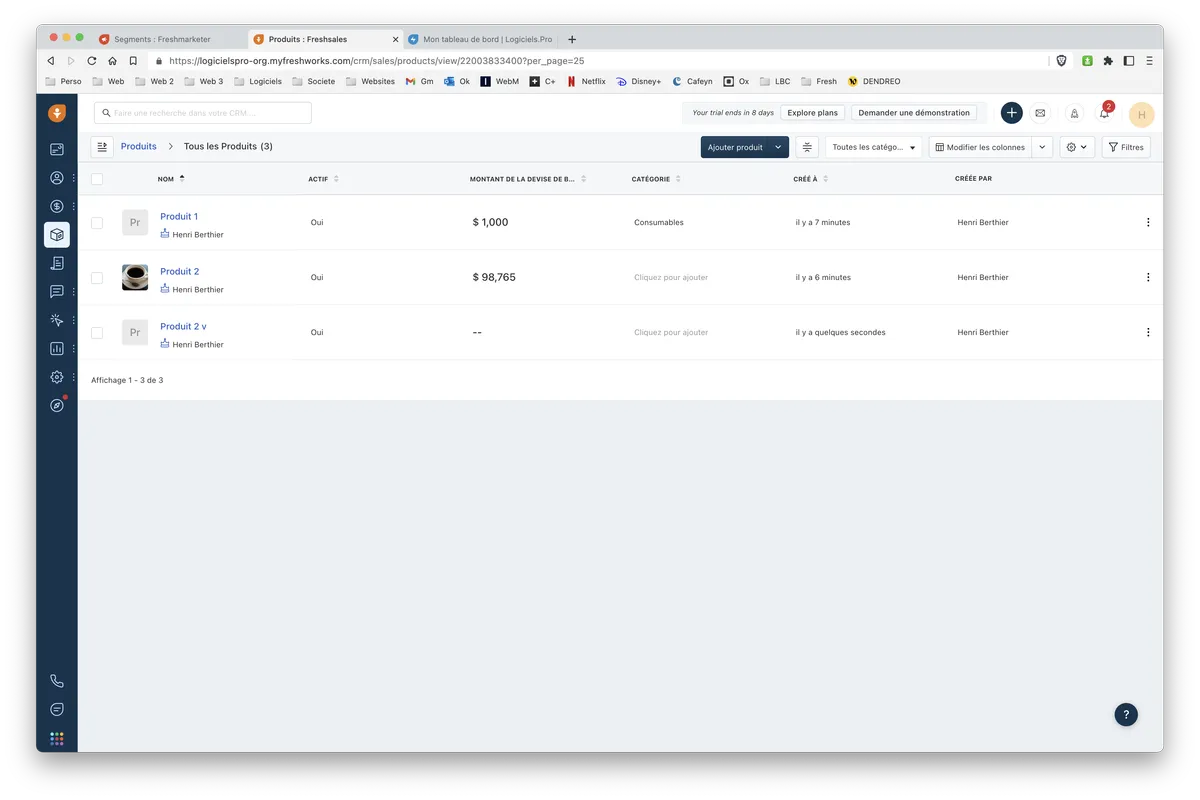
Task: Open a new browser tab
Action: pyautogui.click(x=572, y=39)
